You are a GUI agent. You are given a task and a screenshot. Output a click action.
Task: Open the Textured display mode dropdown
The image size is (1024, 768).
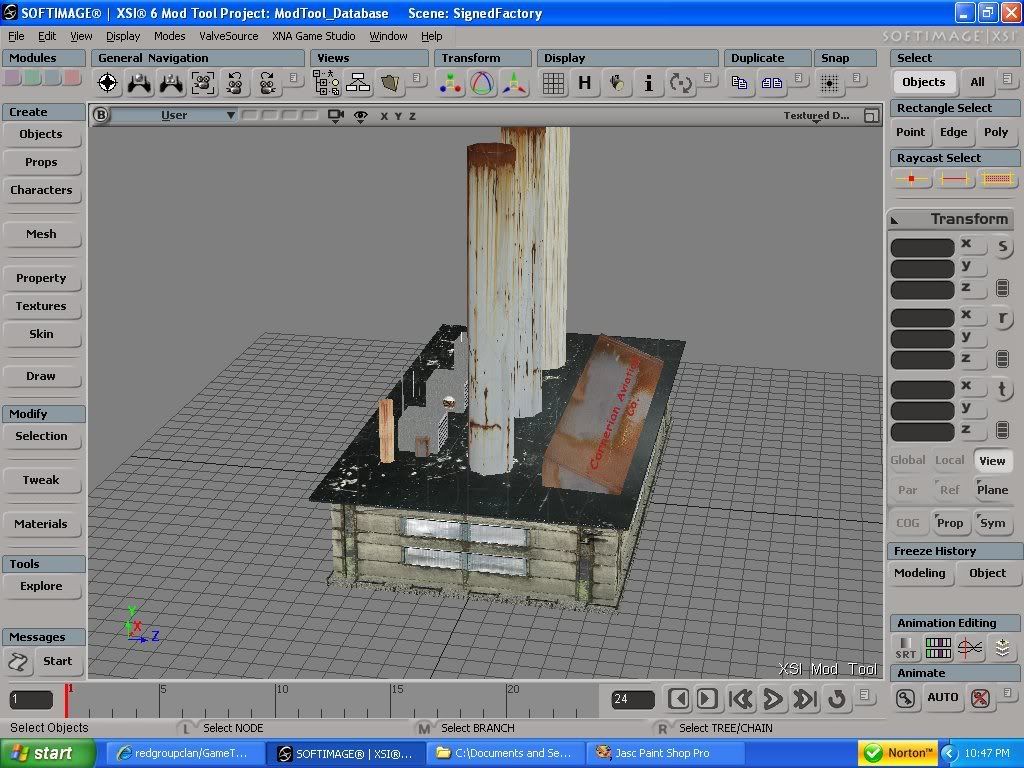click(816, 116)
